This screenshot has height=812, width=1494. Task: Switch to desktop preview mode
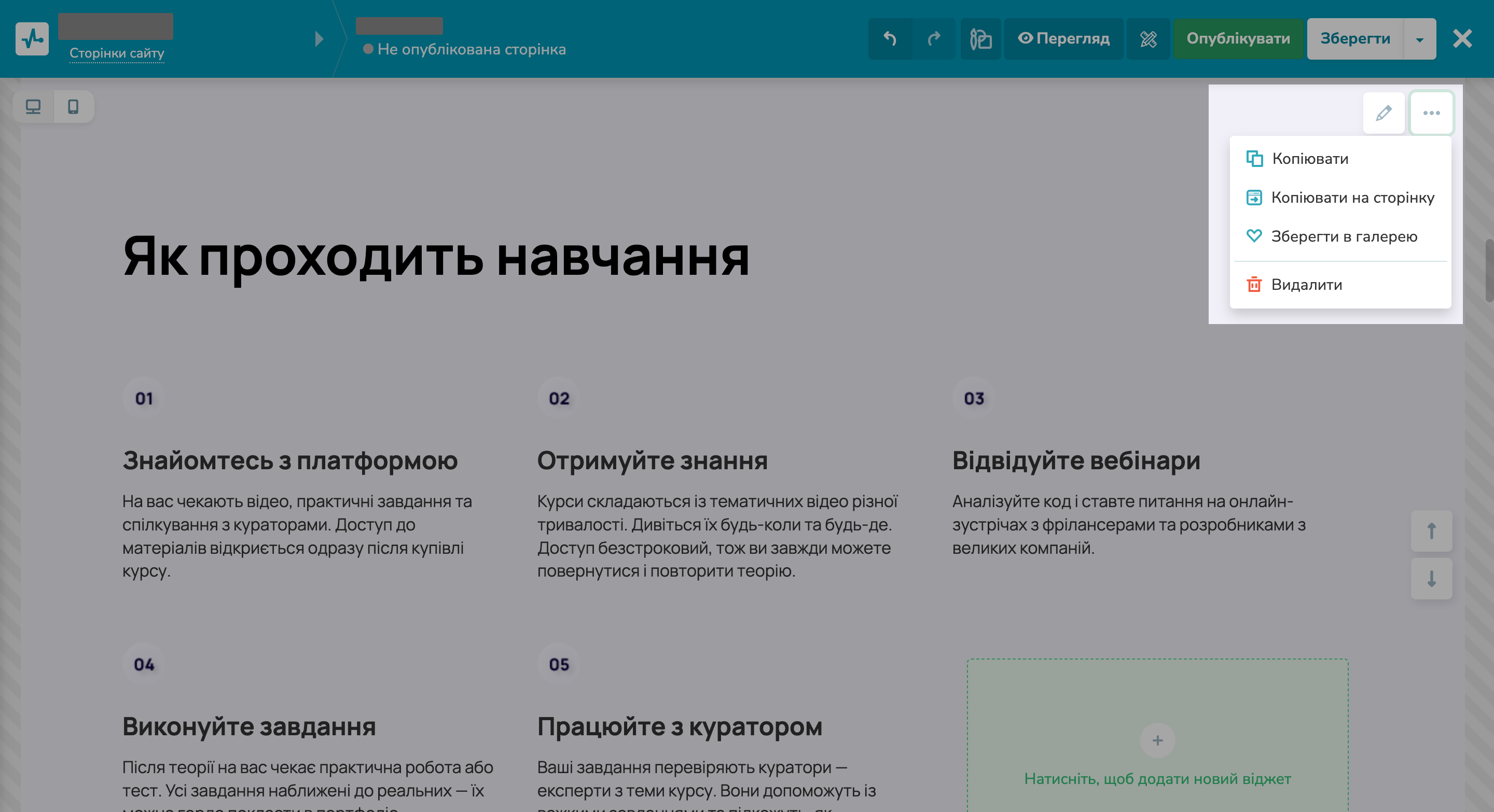click(x=33, y=107)
